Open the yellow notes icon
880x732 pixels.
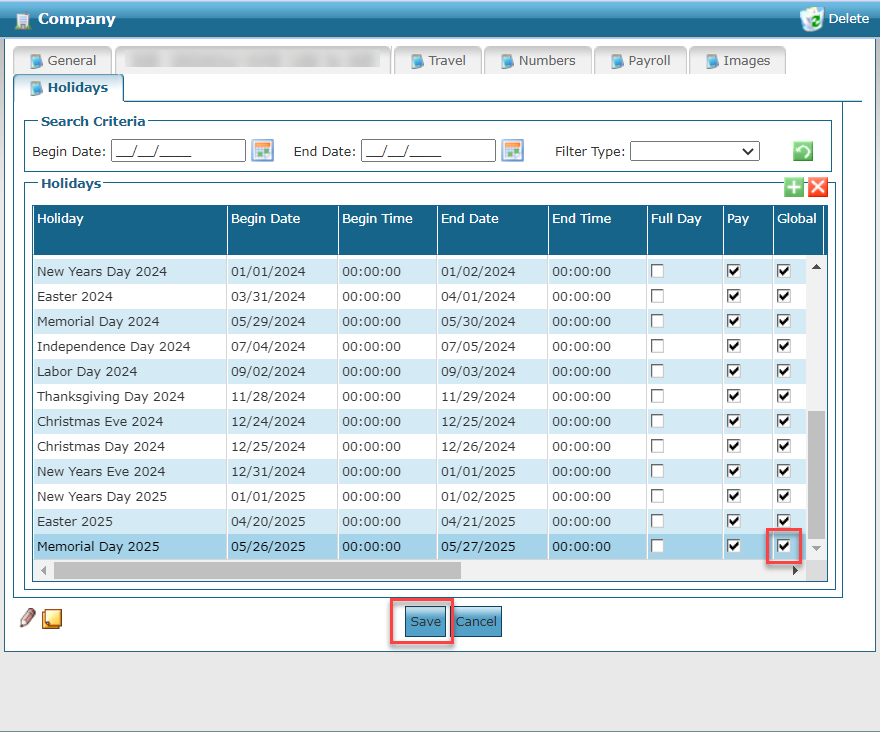52,619
